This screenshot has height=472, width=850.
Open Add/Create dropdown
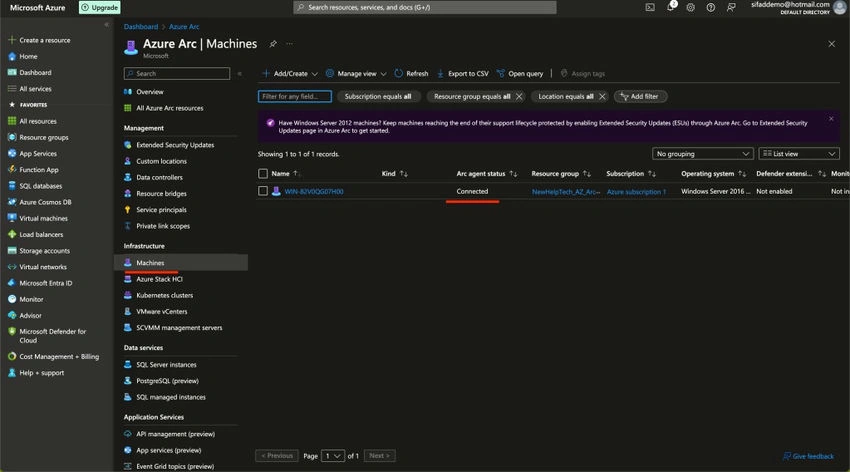[x=290, y=74]
